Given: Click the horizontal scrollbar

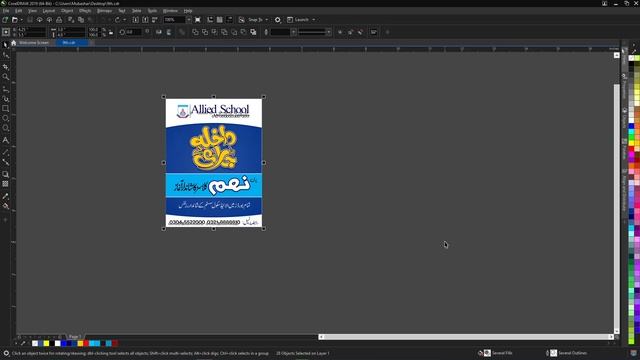Looking at the screenshot, I should [x=466, y=337].
